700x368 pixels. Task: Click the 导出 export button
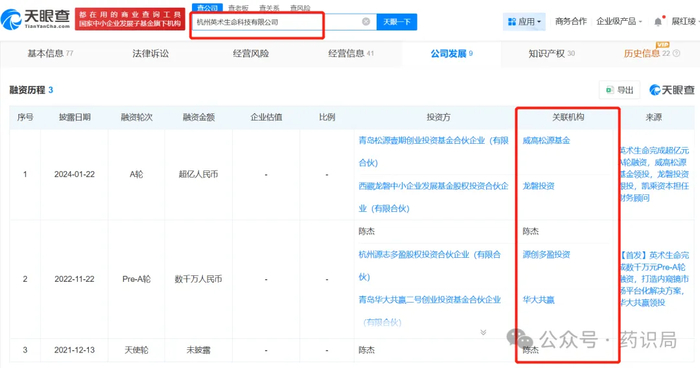(x=620, y=90)
